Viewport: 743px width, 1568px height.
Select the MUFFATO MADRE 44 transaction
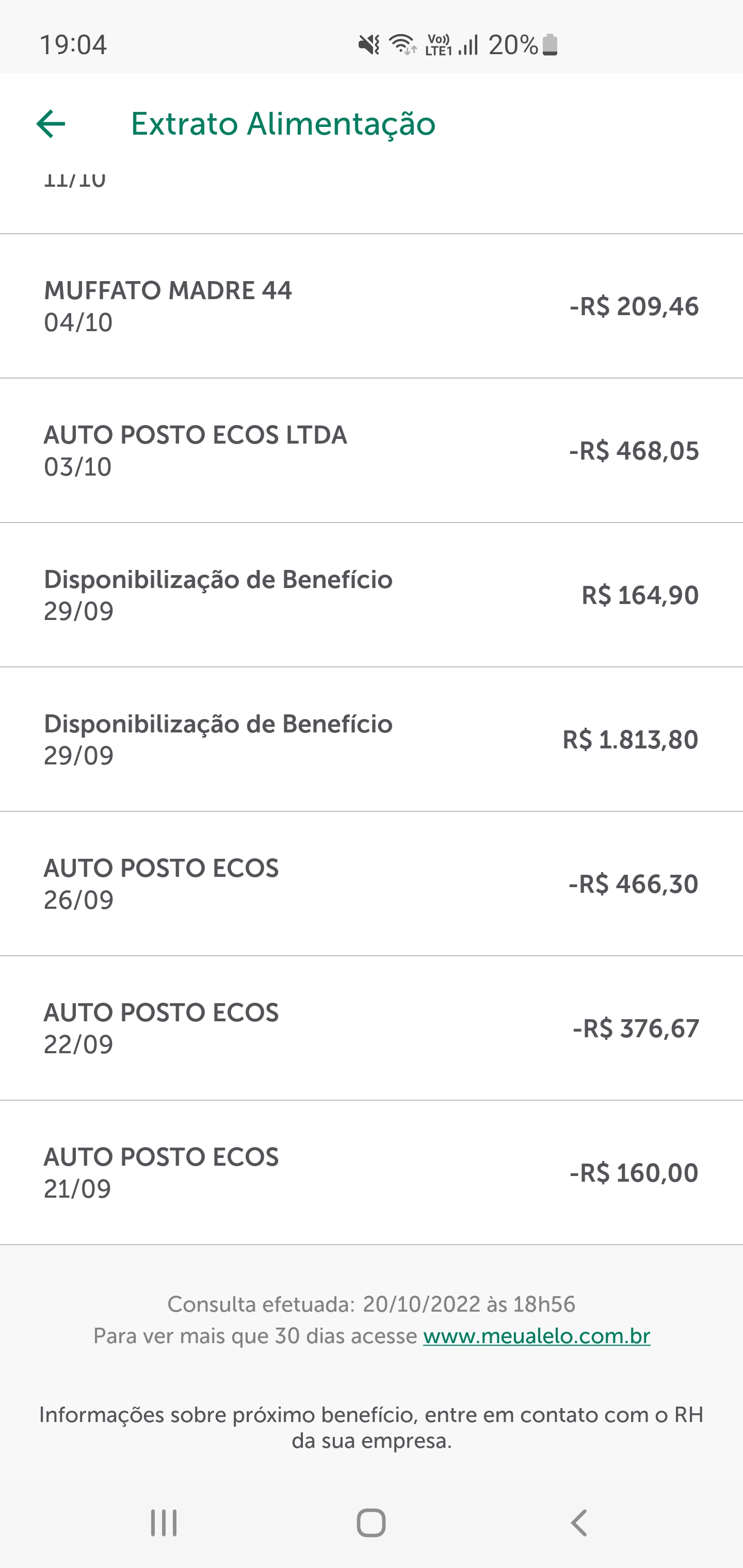(371, 305)
